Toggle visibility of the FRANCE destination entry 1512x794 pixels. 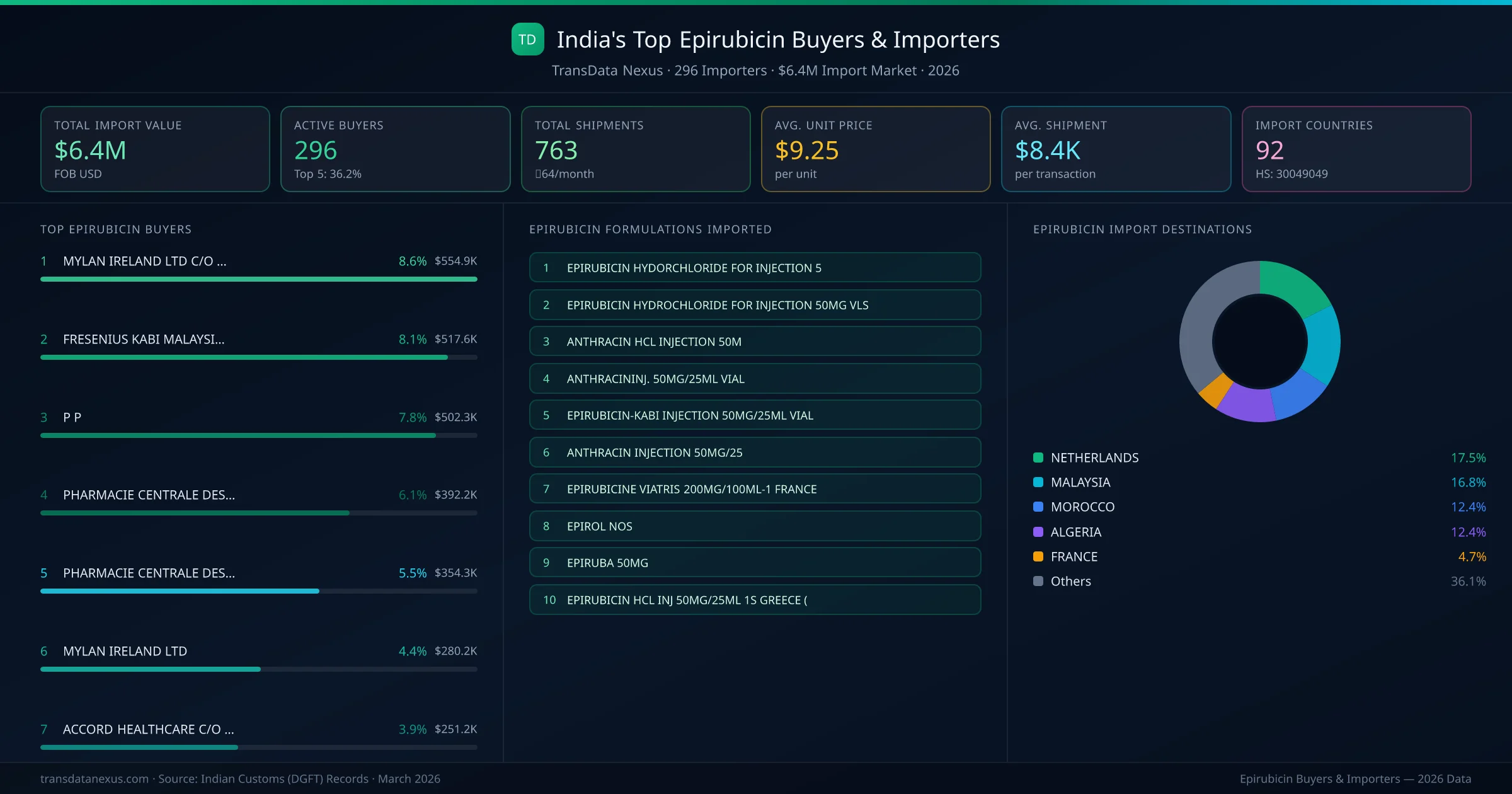pos(1074,556)
